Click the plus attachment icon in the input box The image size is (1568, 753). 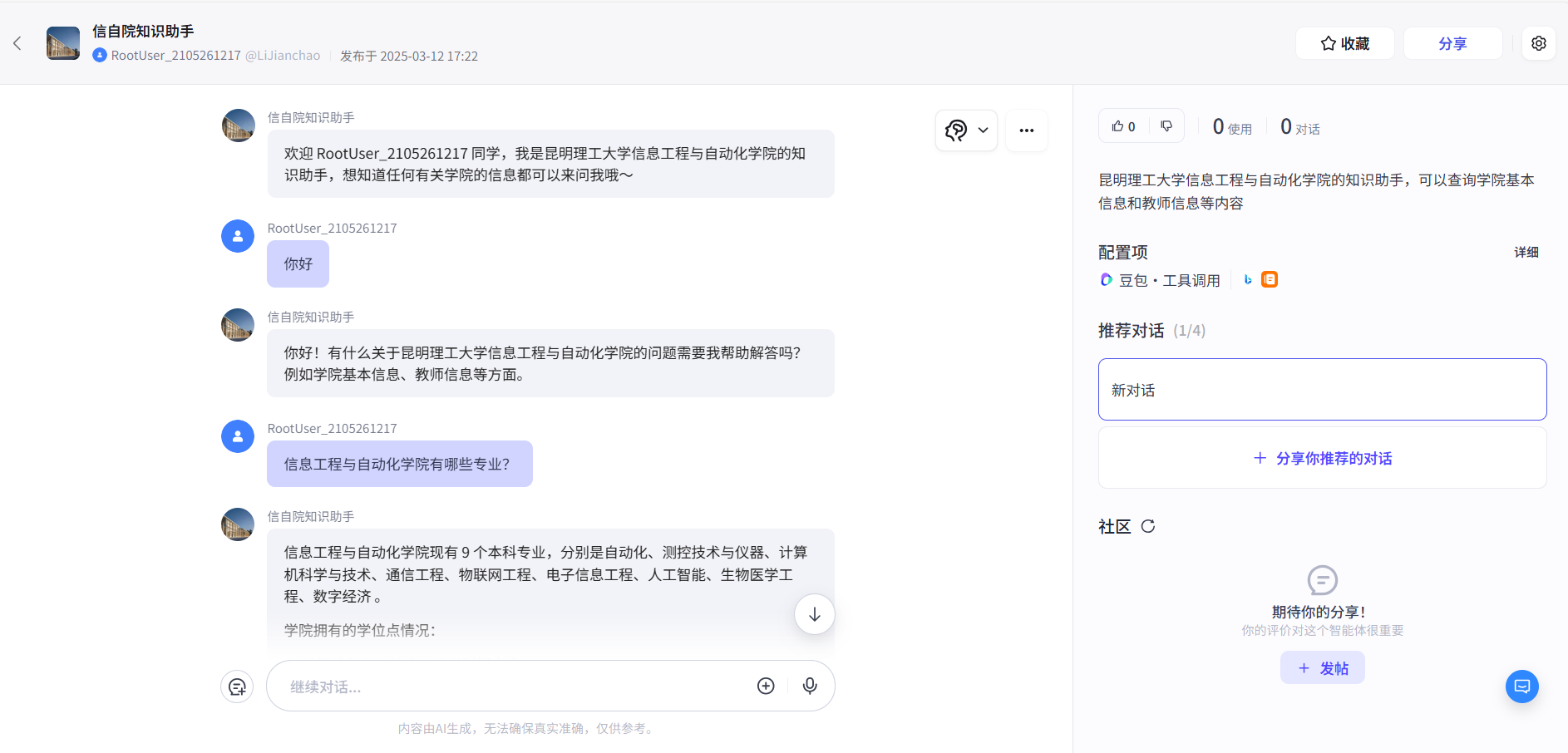pyautogui.click(x=766, y=686)
